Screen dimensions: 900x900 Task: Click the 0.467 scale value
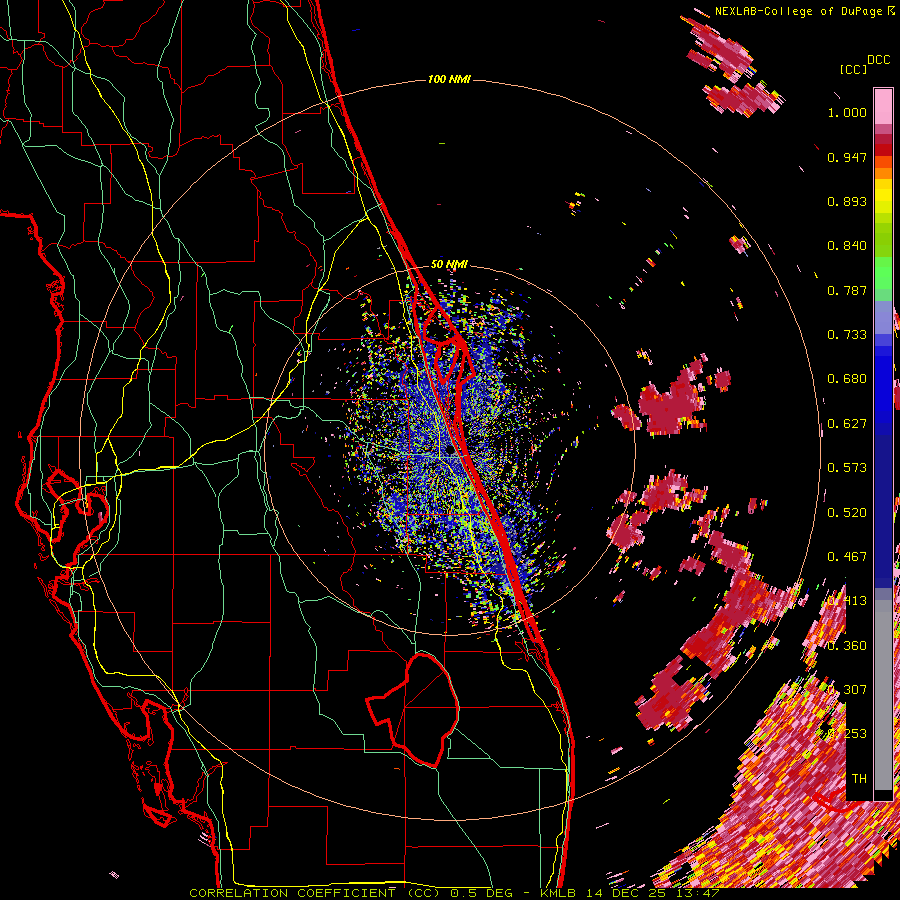pyautogui.click(x=847, y=557)
